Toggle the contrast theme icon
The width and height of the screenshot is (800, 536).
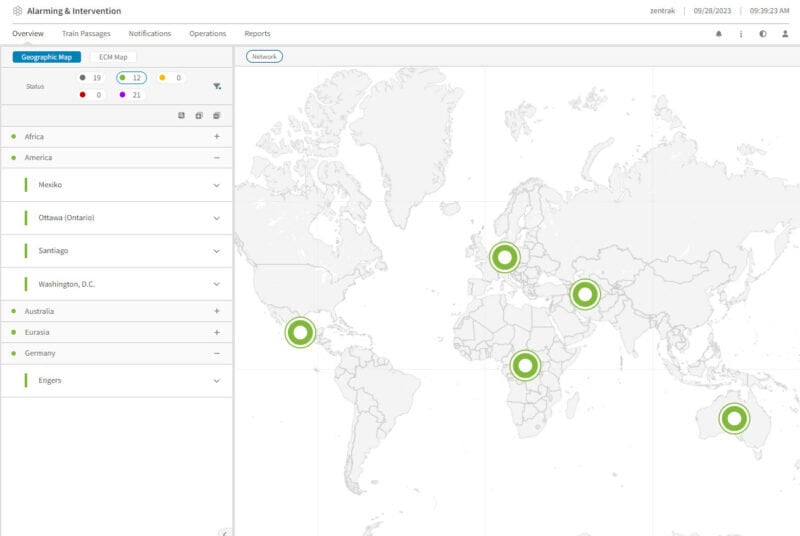click(763, 34)
